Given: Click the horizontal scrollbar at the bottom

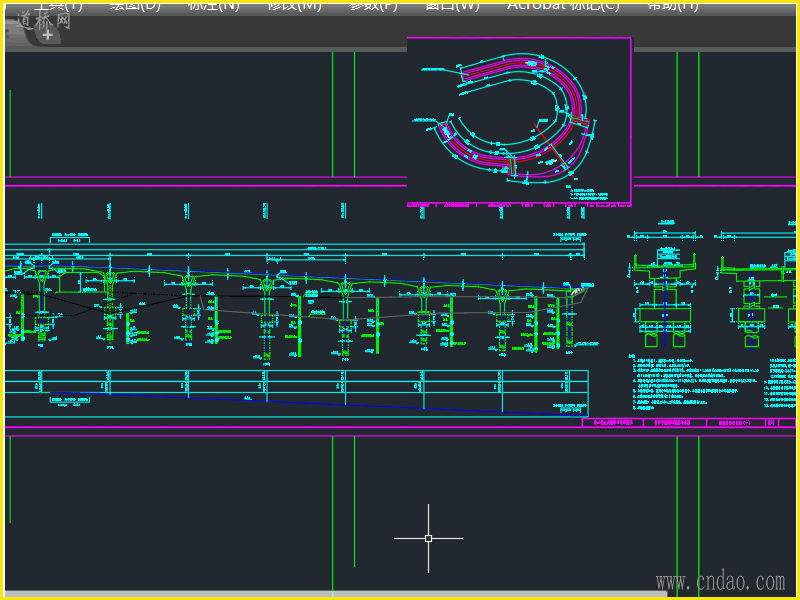Looking at the screenshot, I should pos(337,594).
